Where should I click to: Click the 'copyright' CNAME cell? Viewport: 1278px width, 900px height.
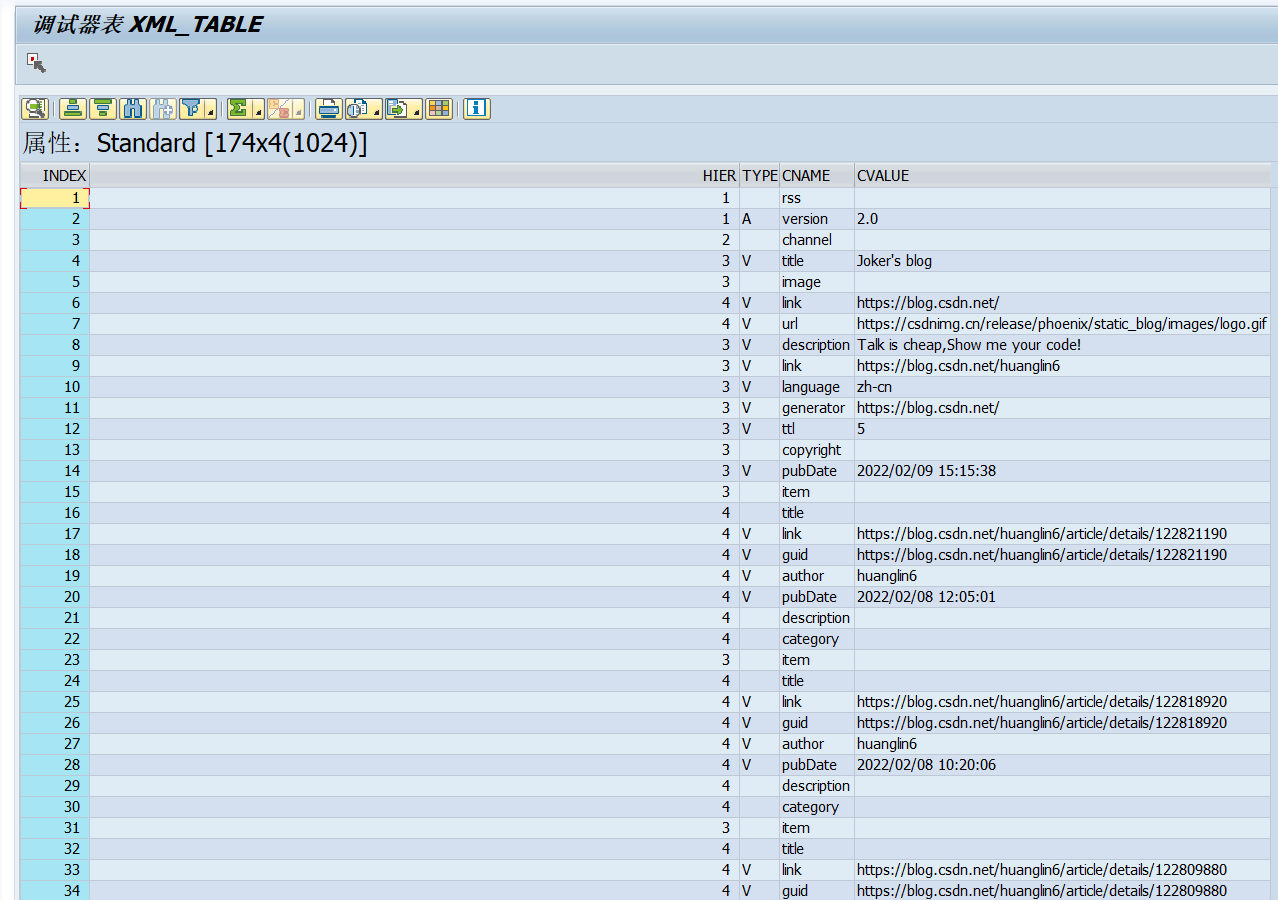[817, 450]
